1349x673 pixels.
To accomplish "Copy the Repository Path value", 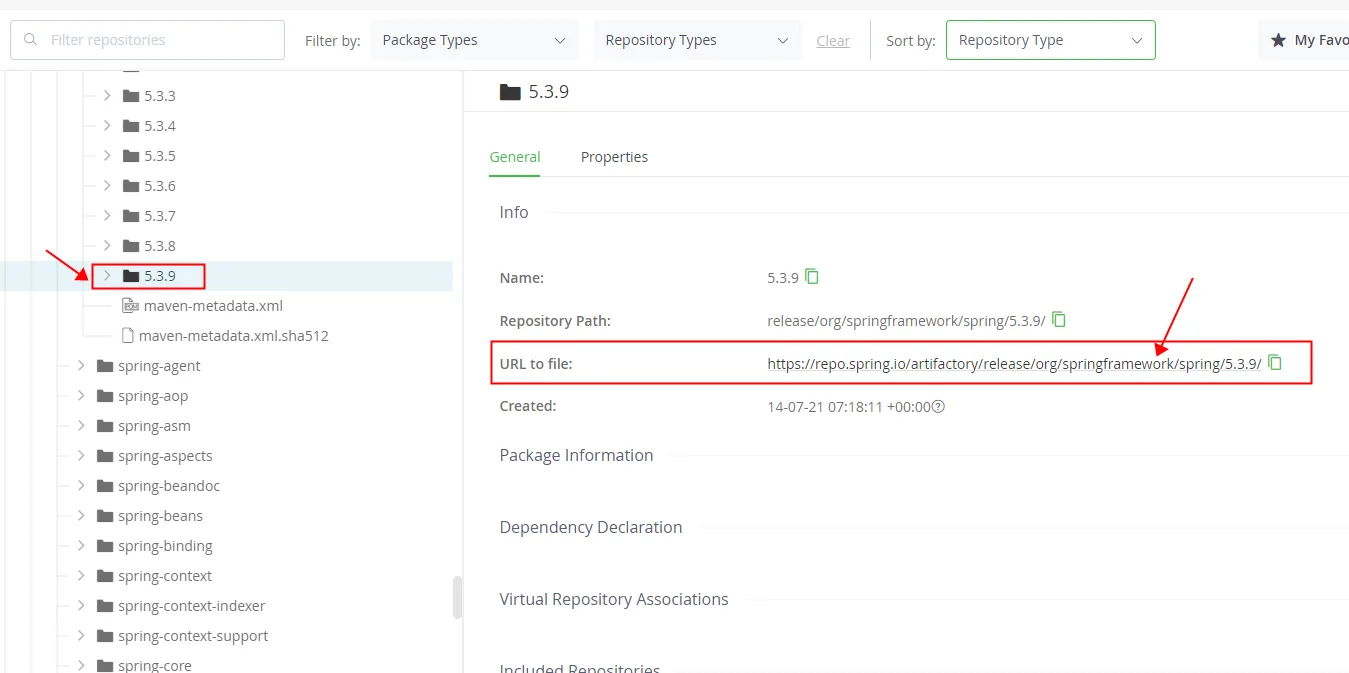I will tap(1059, 320).
